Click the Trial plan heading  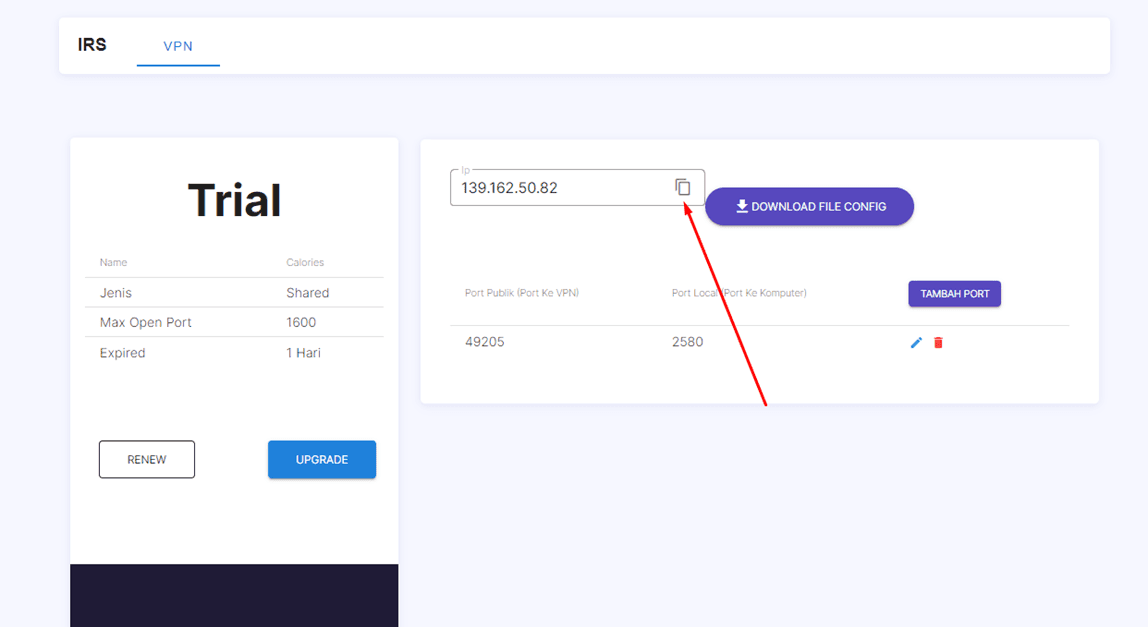234,201
